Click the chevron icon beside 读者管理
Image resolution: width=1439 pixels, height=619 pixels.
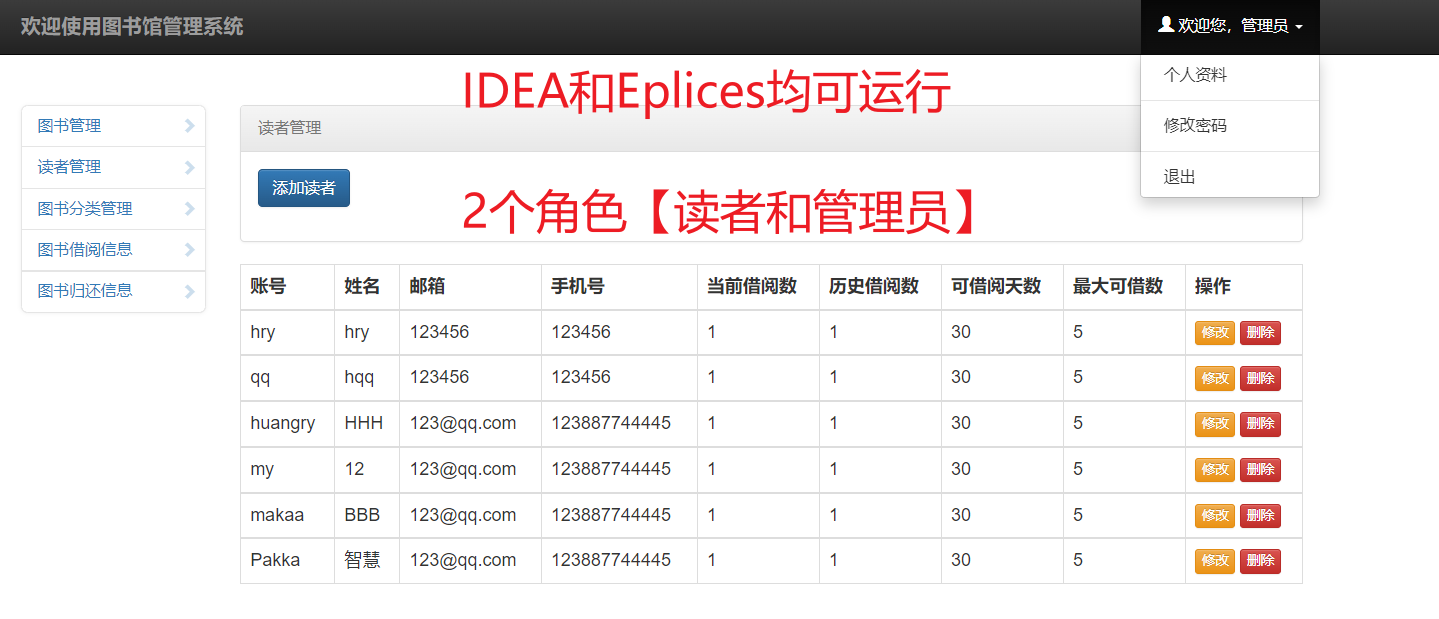coord(190,167)
